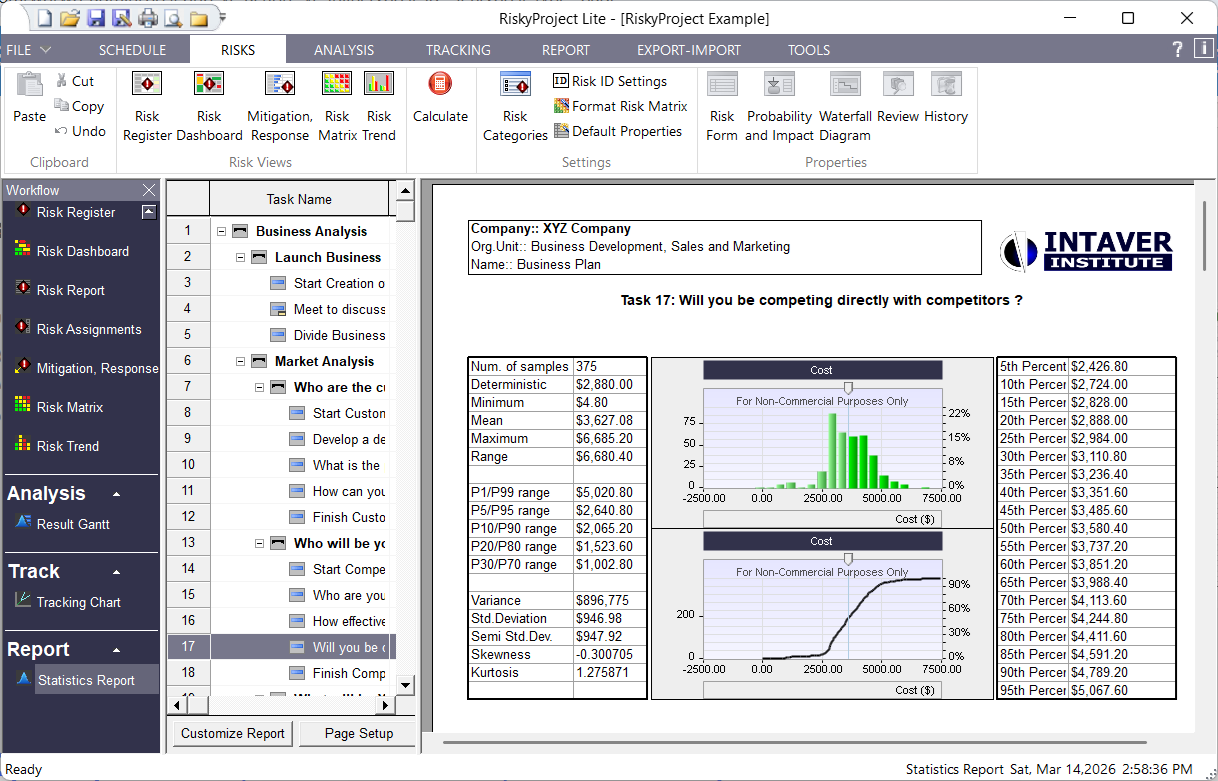The image size is (1218, 781).
Task: Collapse the Business Analysis task group
Action: [x=223, y=230]
